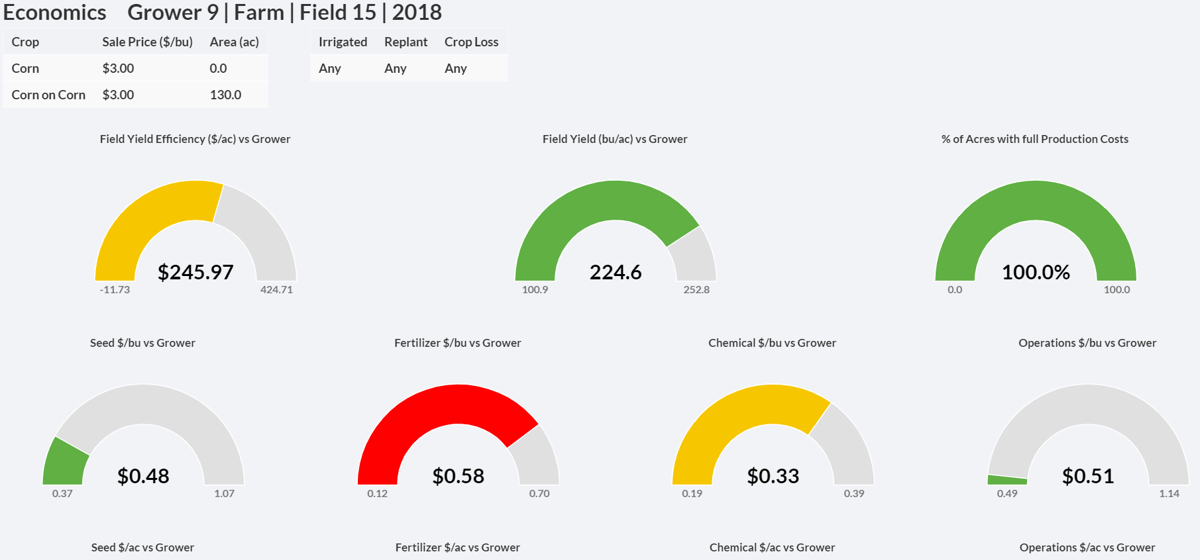Click the 'Economics' page heading
The width and height of the screenshot is (1200, 560).
pos(55,13)
